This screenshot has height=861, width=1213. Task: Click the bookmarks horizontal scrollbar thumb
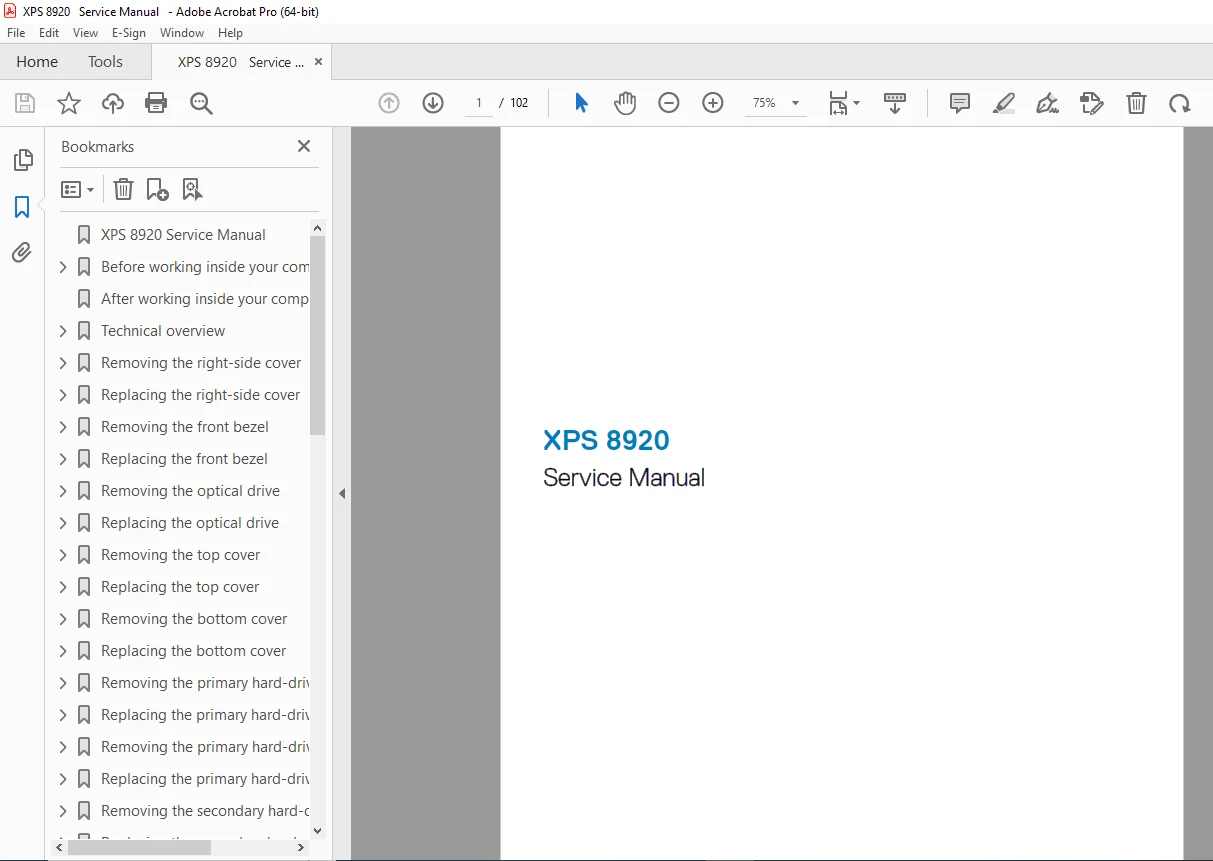[140, 847]
